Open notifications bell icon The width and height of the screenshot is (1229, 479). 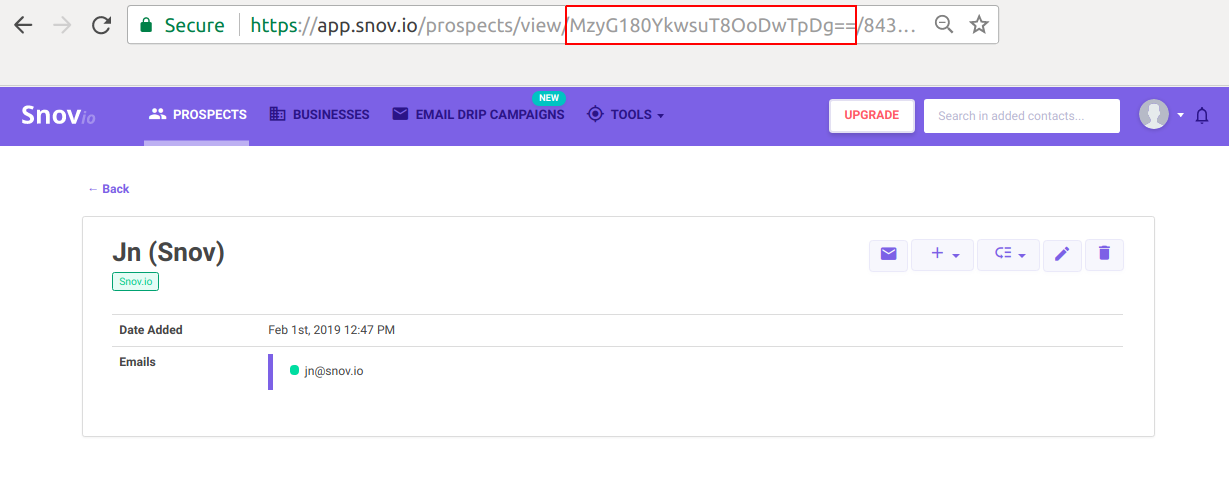click(1202, 116)
